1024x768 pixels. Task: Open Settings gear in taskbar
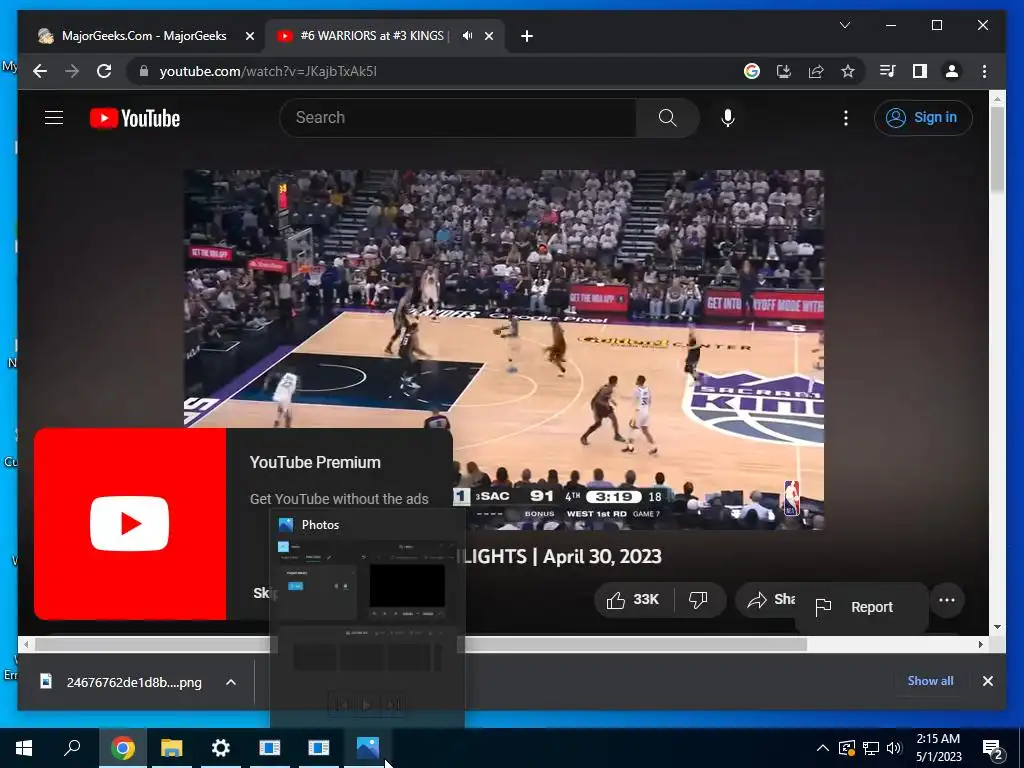click(x=221, y=748)
